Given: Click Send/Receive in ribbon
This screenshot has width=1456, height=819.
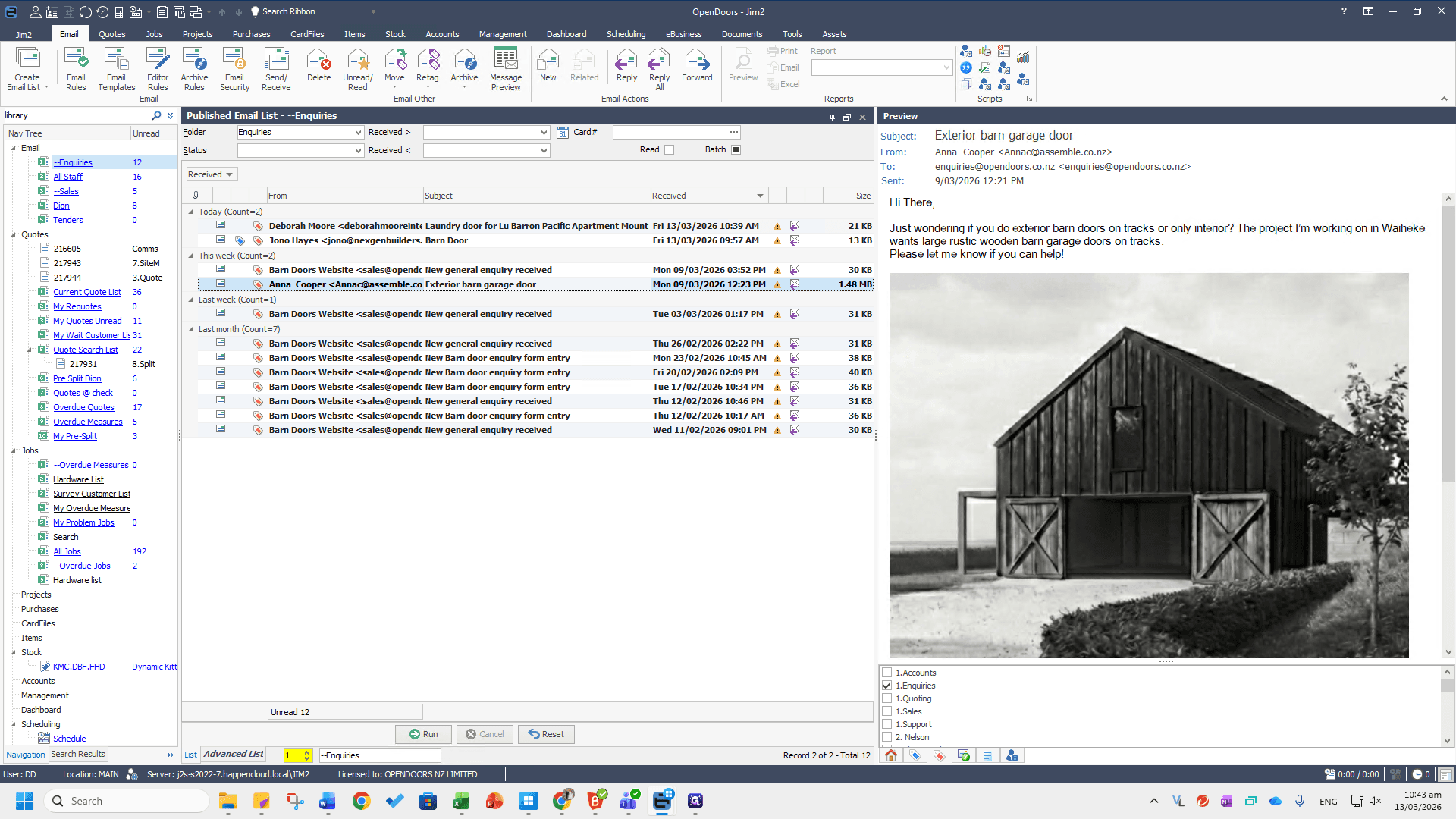Looking at the screenshot, I should click(x=276, y=69).
